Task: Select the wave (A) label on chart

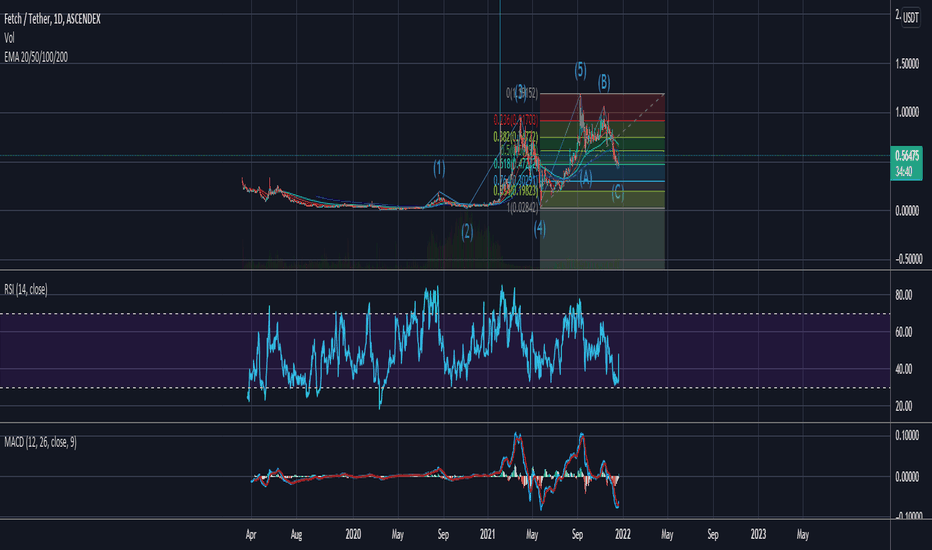Action: (x=586, y=178)
